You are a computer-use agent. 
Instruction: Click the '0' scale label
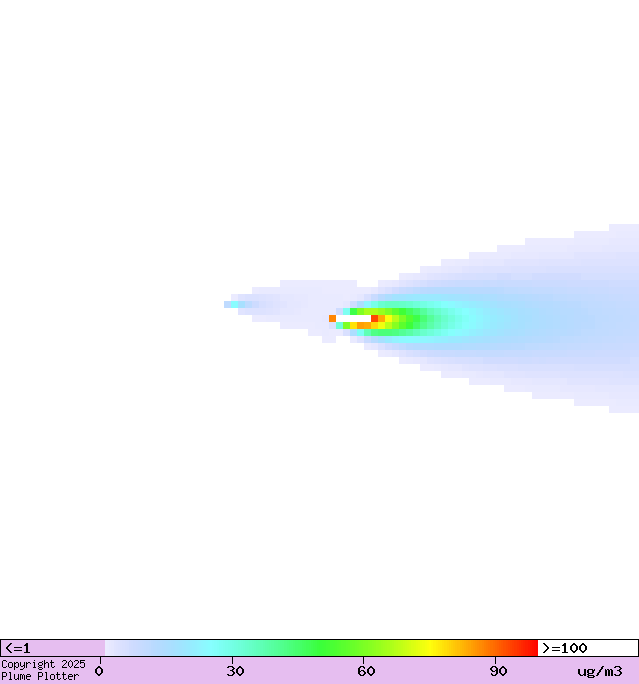pyautogui.click(x=99, y=671)
